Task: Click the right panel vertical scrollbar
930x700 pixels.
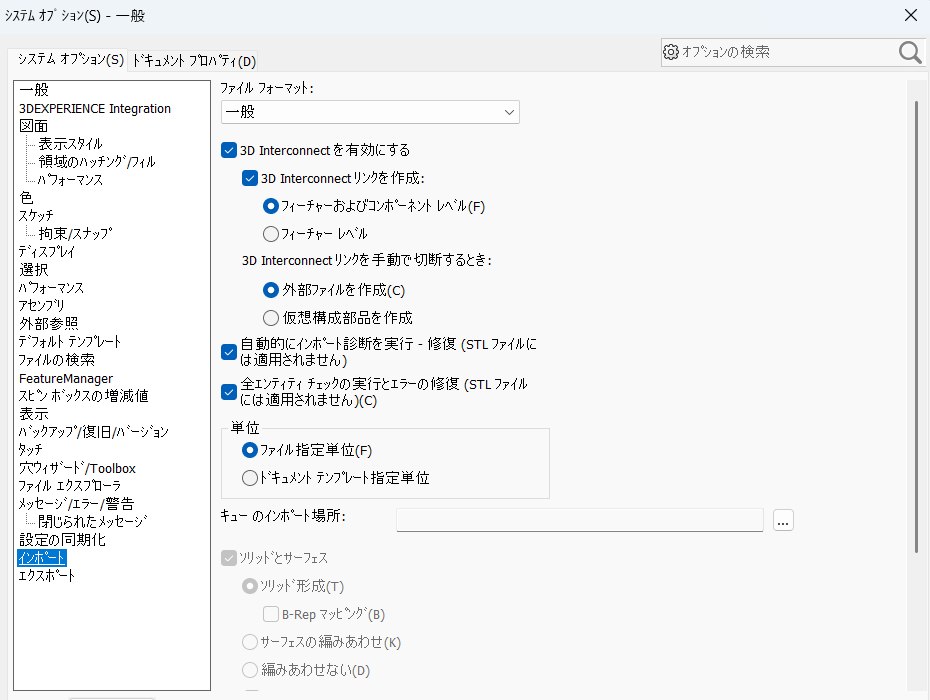Action: pos(916,326)
